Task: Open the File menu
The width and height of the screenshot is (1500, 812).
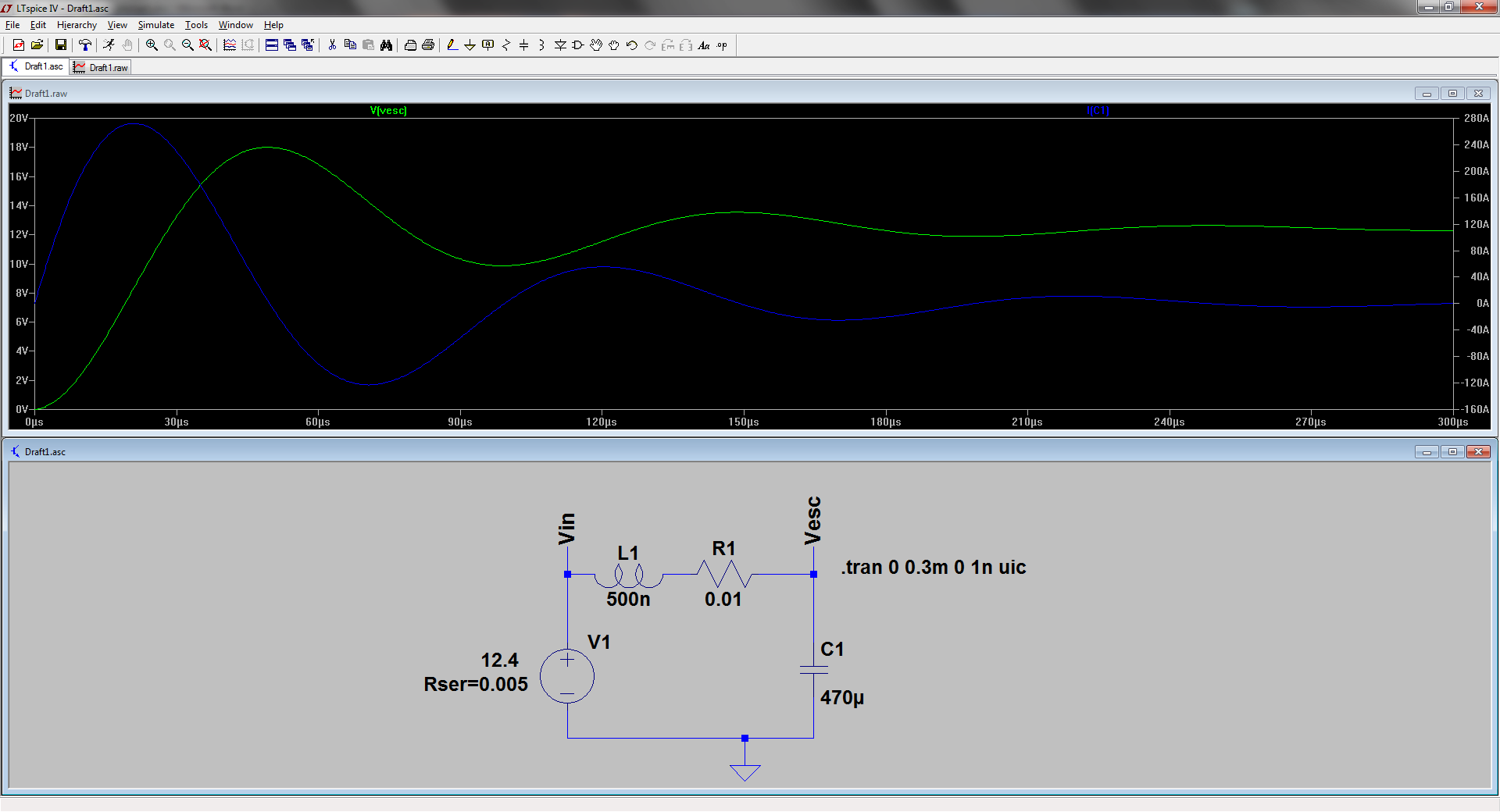Action: tap(12, 25)
